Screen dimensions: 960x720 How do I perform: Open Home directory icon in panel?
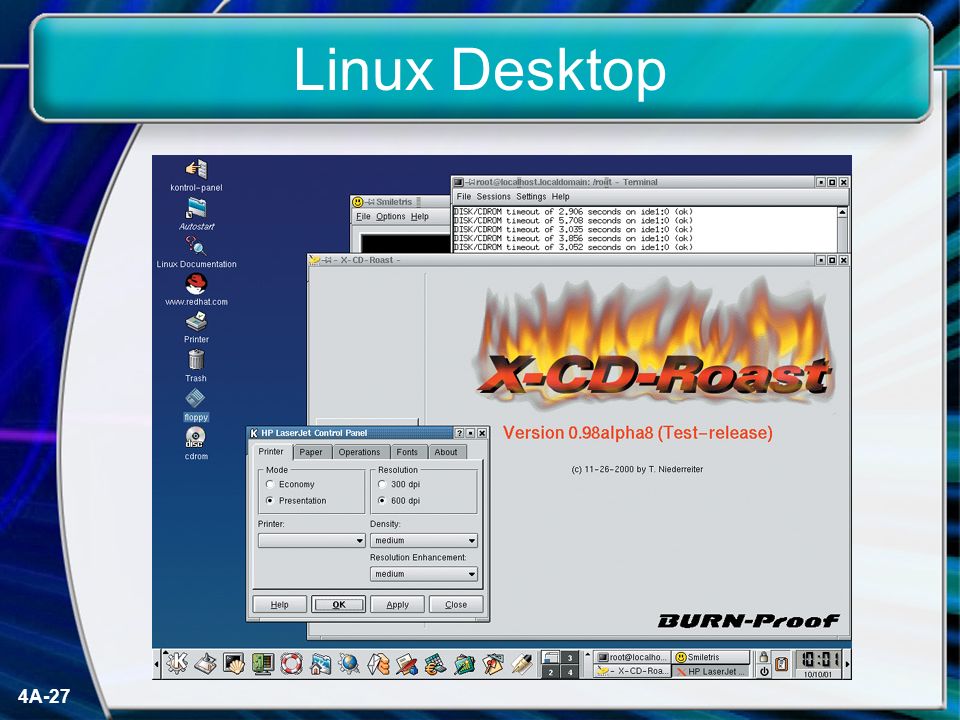pos(321,664)
